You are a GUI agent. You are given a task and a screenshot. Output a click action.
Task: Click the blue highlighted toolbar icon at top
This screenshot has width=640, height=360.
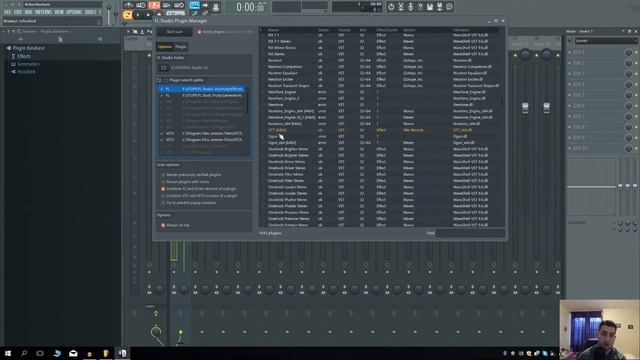click(194, 5)
